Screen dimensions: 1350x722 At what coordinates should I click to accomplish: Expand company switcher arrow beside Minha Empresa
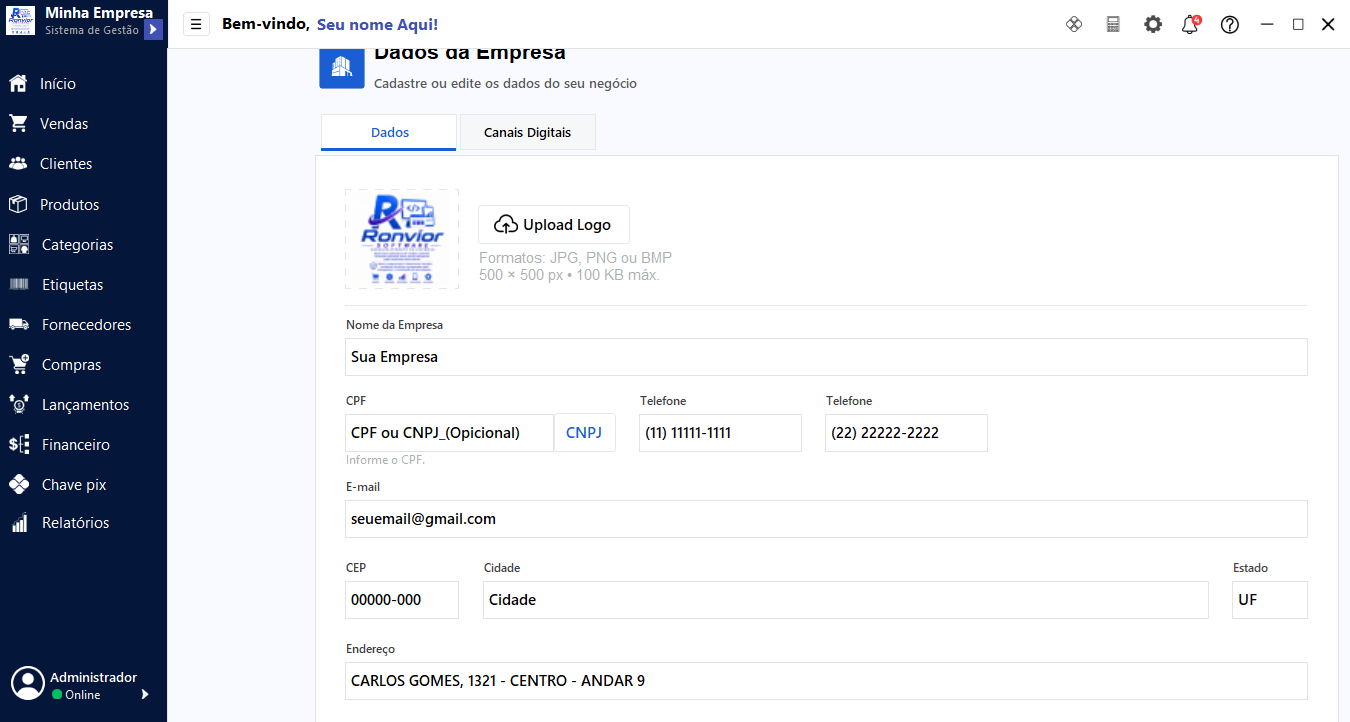pos(153,30)
